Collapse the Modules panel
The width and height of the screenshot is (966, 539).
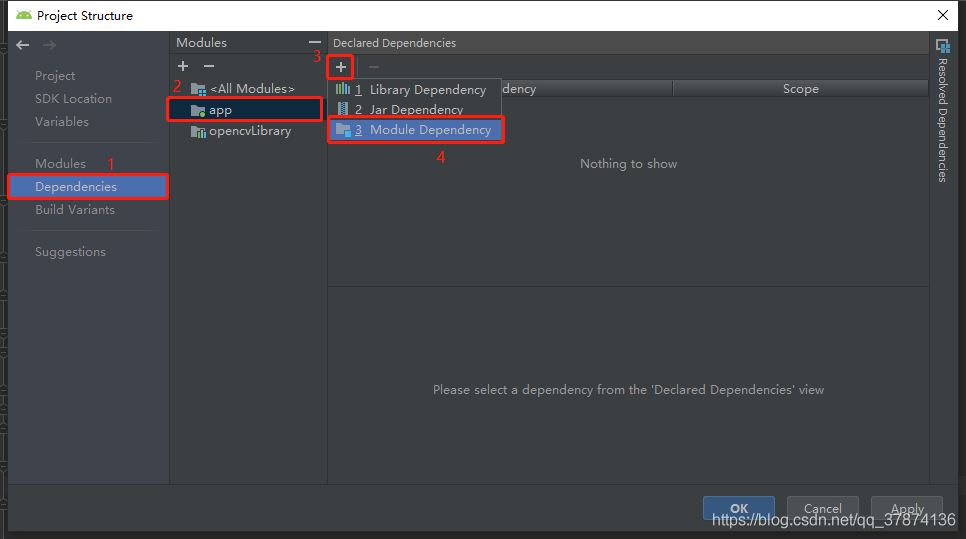315,43
